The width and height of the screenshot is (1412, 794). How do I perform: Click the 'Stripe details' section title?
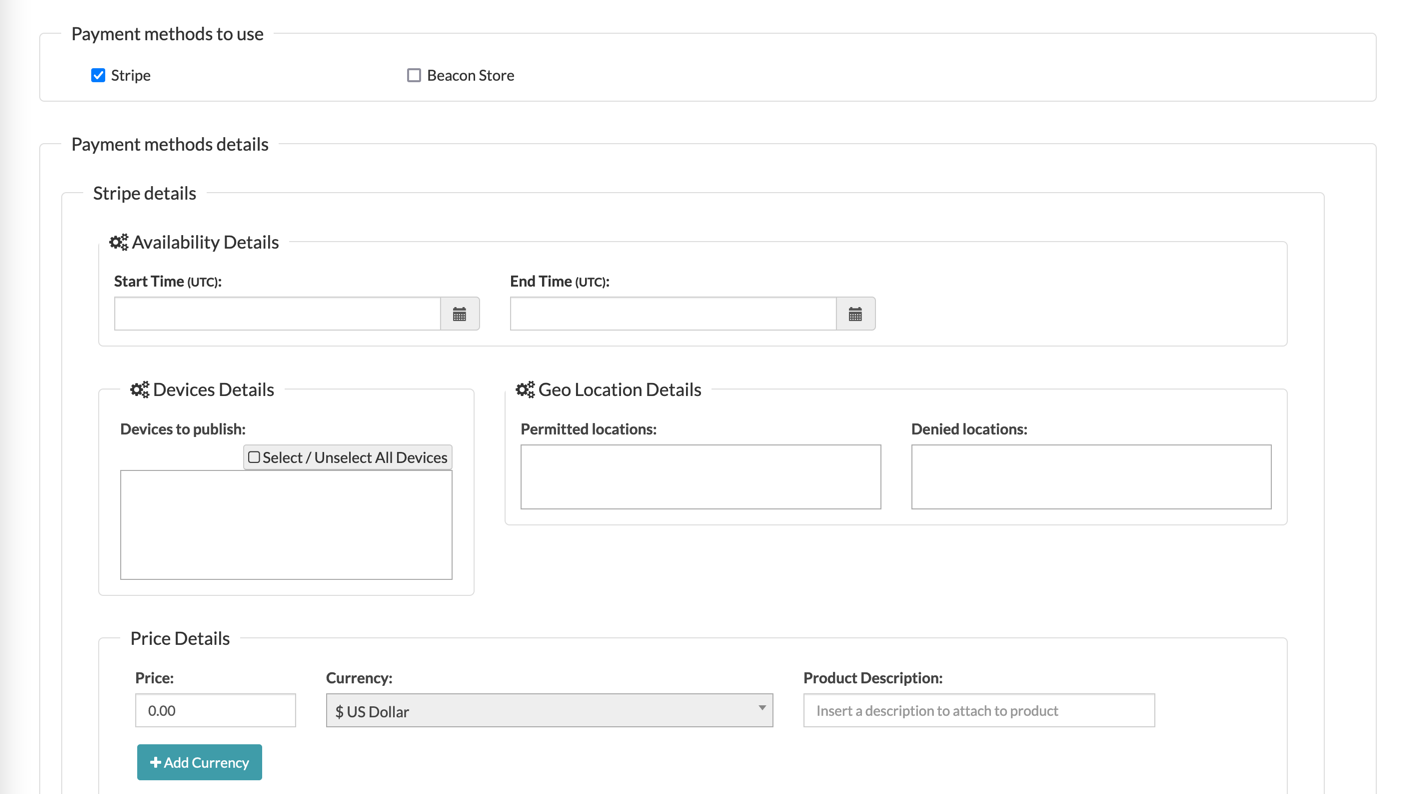point(144,193)
